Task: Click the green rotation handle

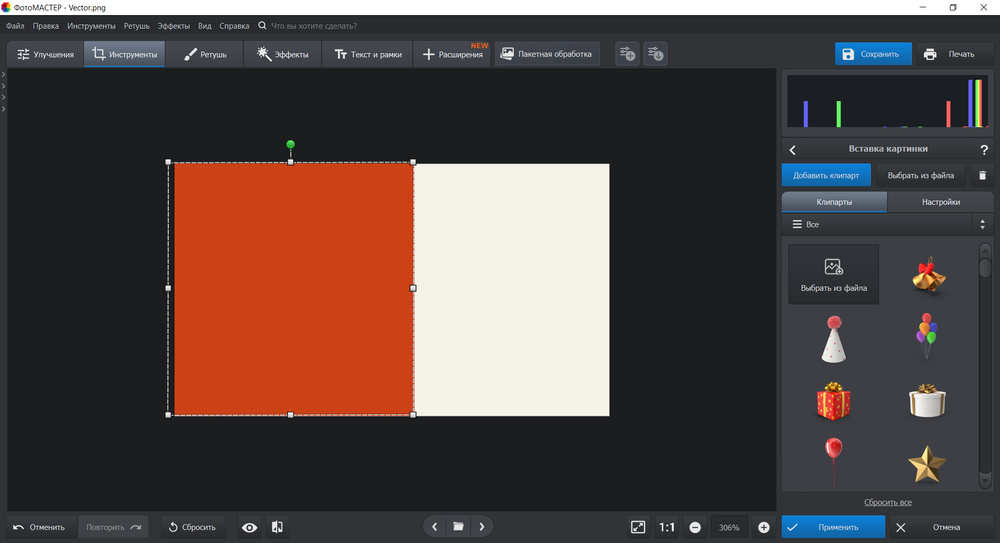Action: (291, 145)
